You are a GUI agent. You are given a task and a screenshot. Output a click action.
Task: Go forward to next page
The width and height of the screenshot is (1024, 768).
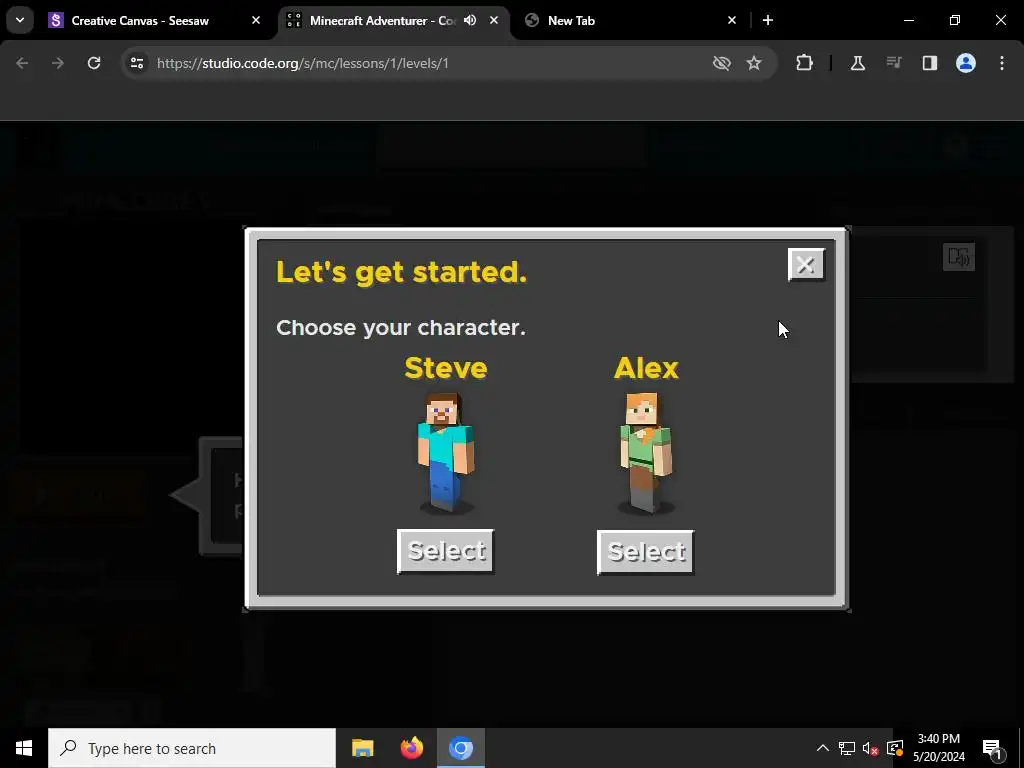coord(58,63)
